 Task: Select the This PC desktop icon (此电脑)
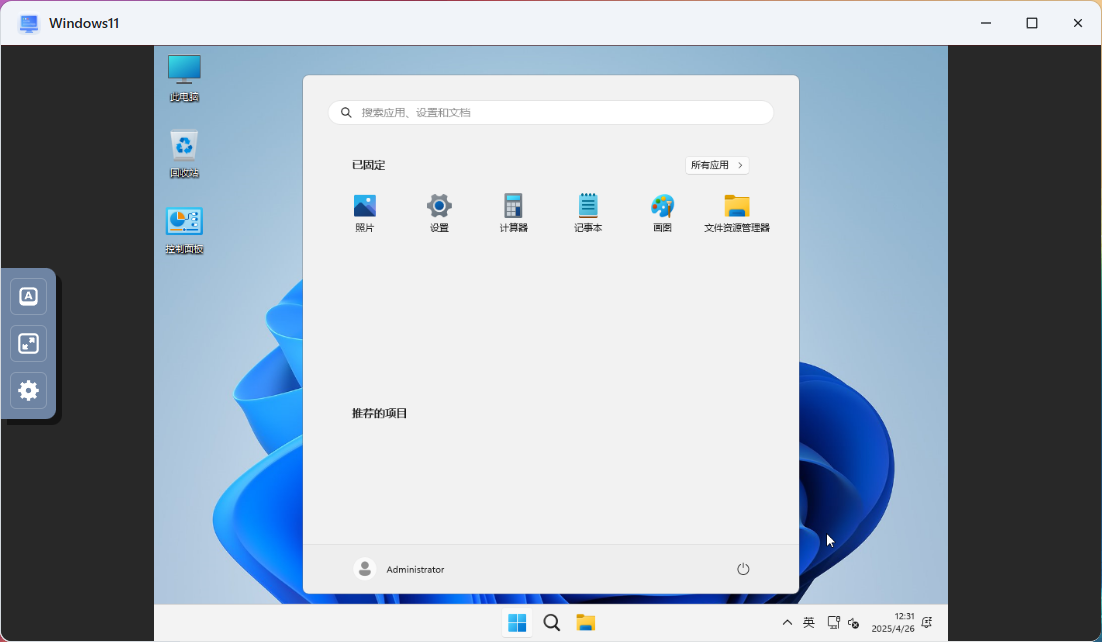tap(184, 78)
